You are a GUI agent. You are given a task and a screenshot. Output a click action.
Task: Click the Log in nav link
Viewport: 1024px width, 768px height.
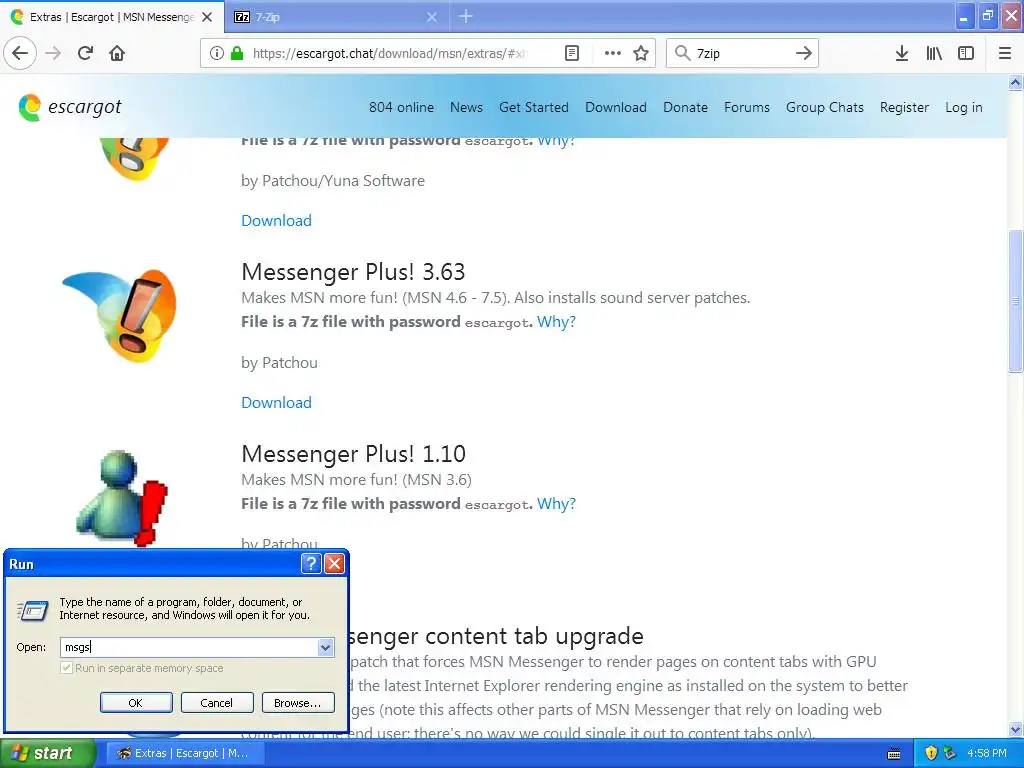pos(963,107)
